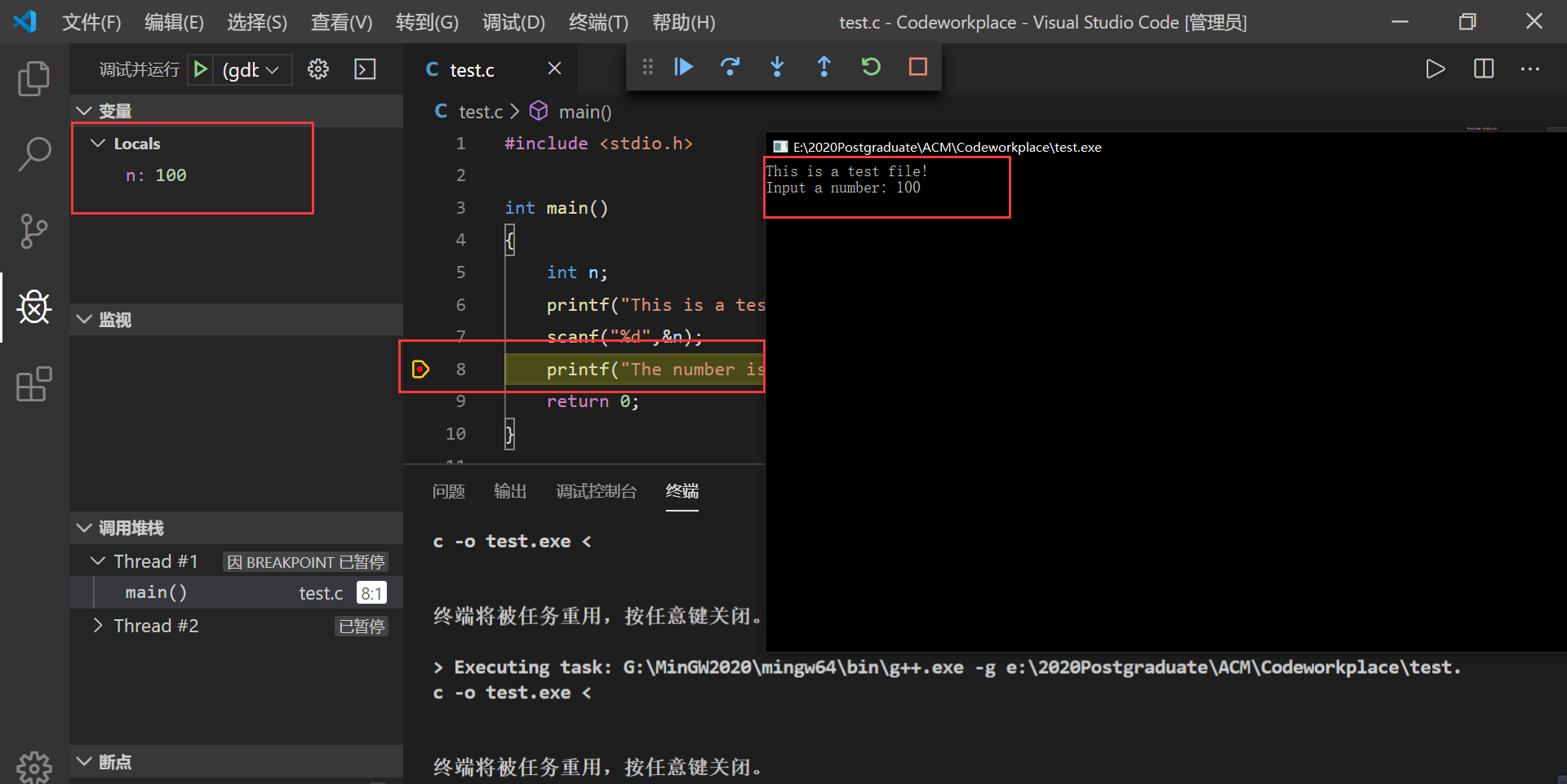Open the 终端(T) menu

click(598, 22)
